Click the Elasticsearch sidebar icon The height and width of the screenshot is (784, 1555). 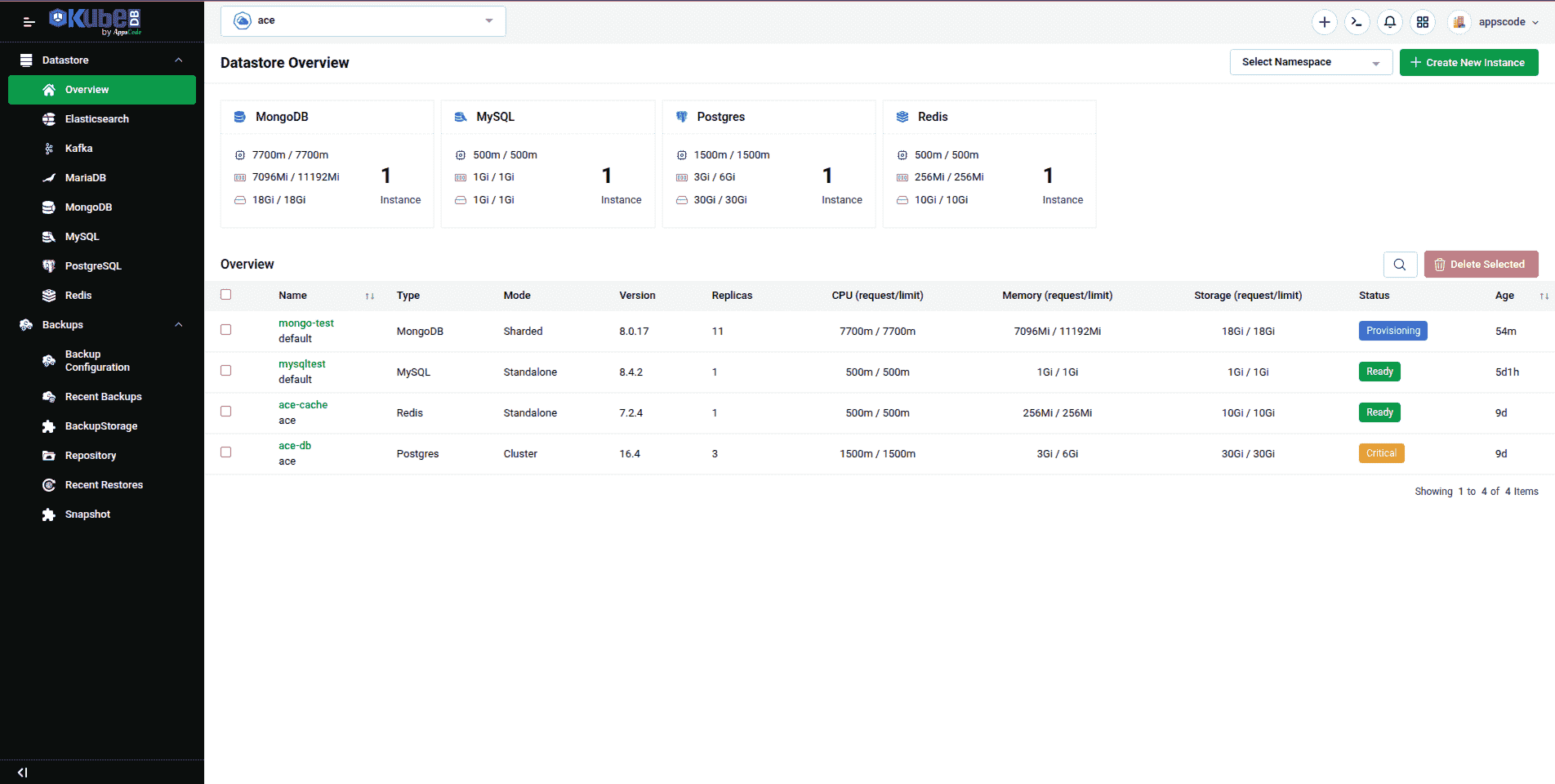[x=49, y=119]
